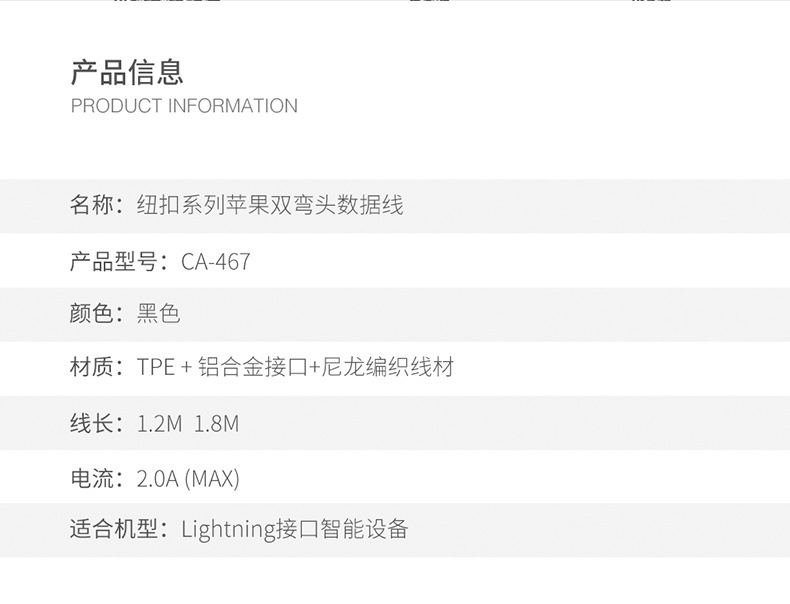Choose the 1.2M cable length
The width and height of the screenshot is (790, 604).
[x=159, y=424]
